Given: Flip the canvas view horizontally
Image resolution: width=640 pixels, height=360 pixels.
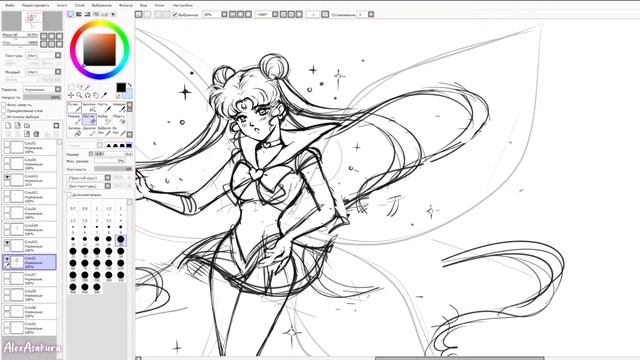Looking at the screenshot, I should tap(325, 14).
